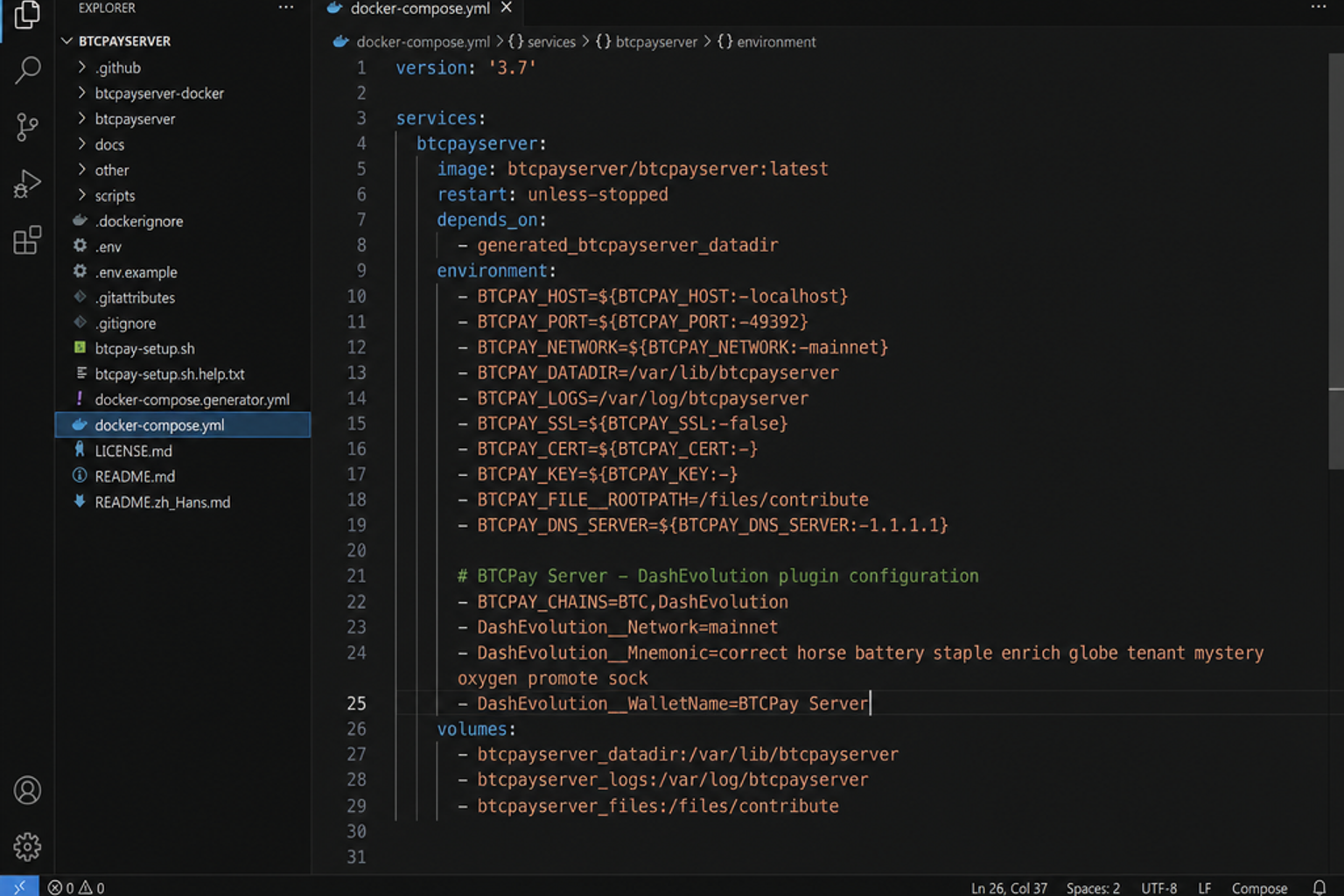Click the DashEvolution__Network=mainnet line

(618, 627)
